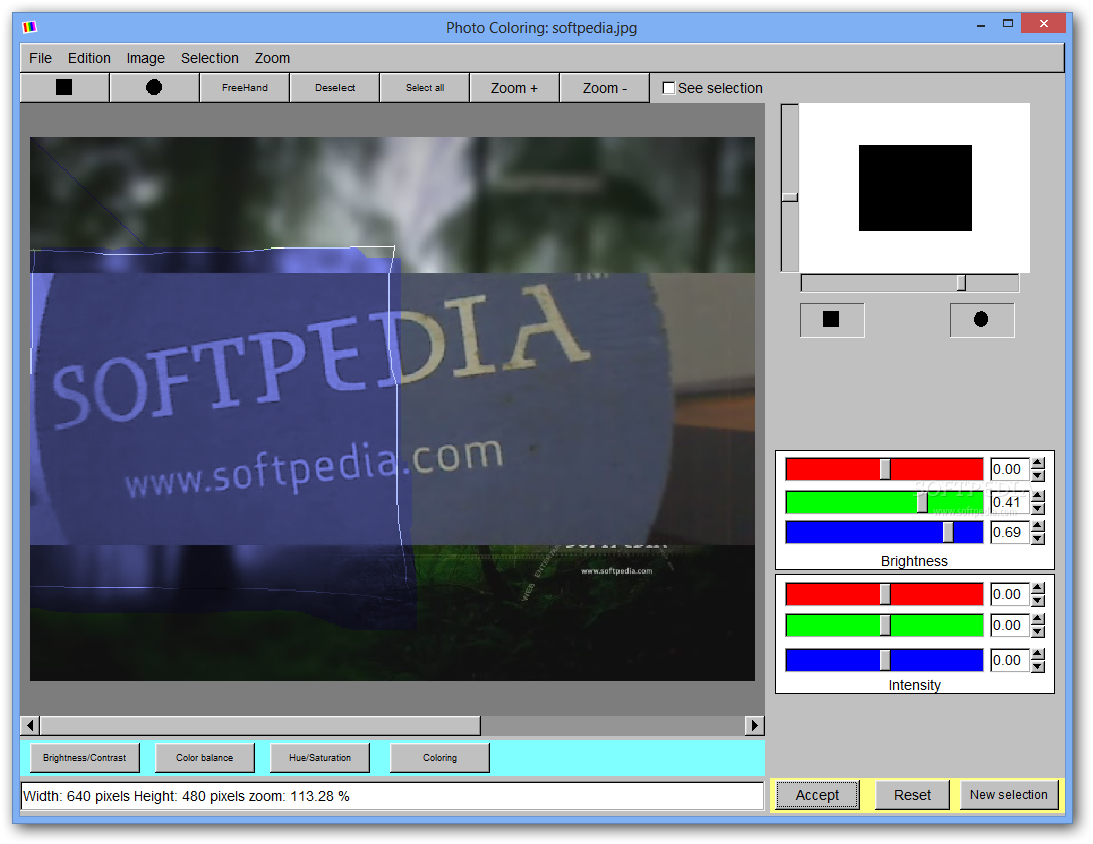The image size is (1093, 844).
Task: Increase green Brightness value 0.41 with up arrow
Action: [1038, 496]
